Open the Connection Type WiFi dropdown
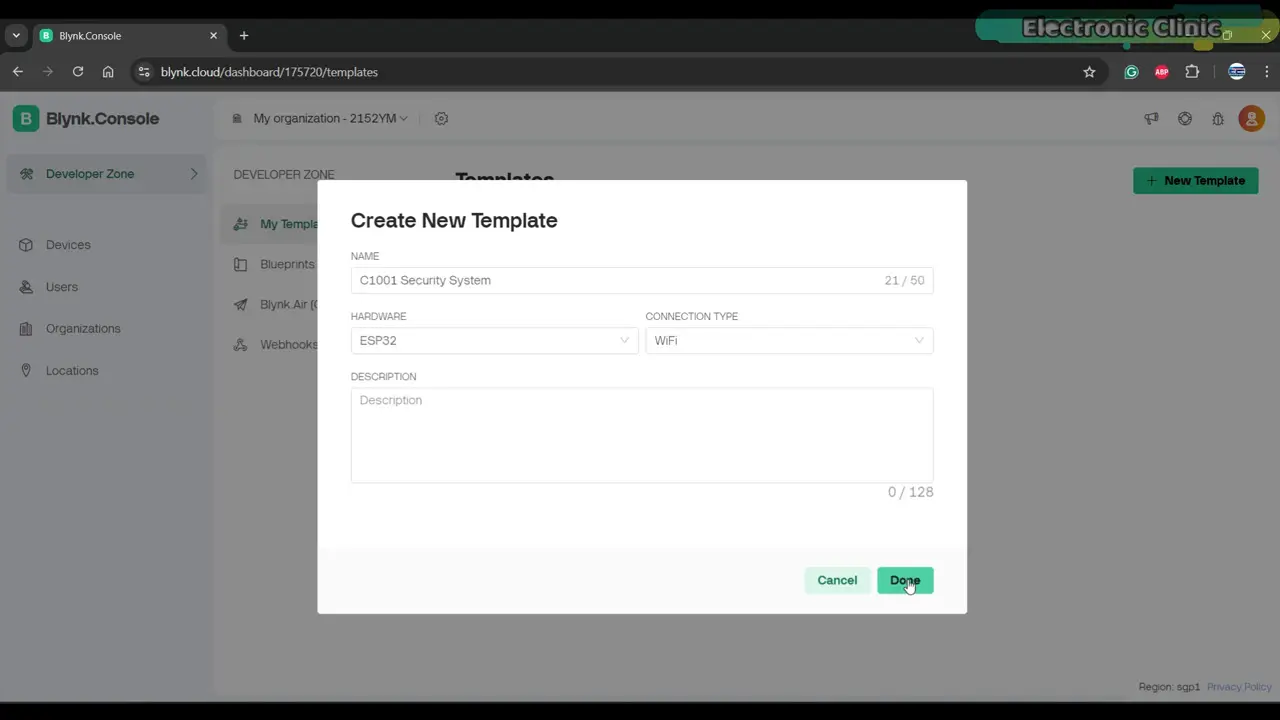Image resolution: width=1280 pixels, height=720 pixels. pyautogui.click(x=789, y=340)
